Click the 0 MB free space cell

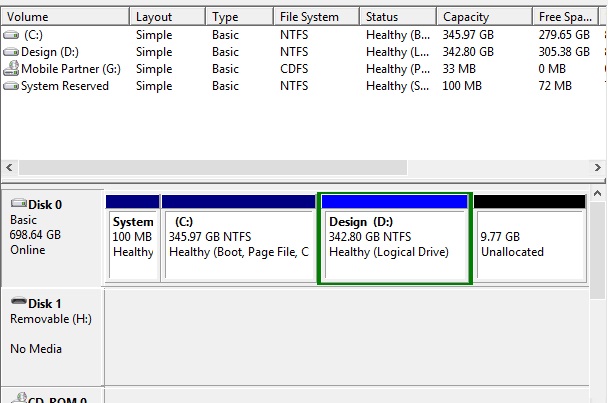[x=552, y=69]
